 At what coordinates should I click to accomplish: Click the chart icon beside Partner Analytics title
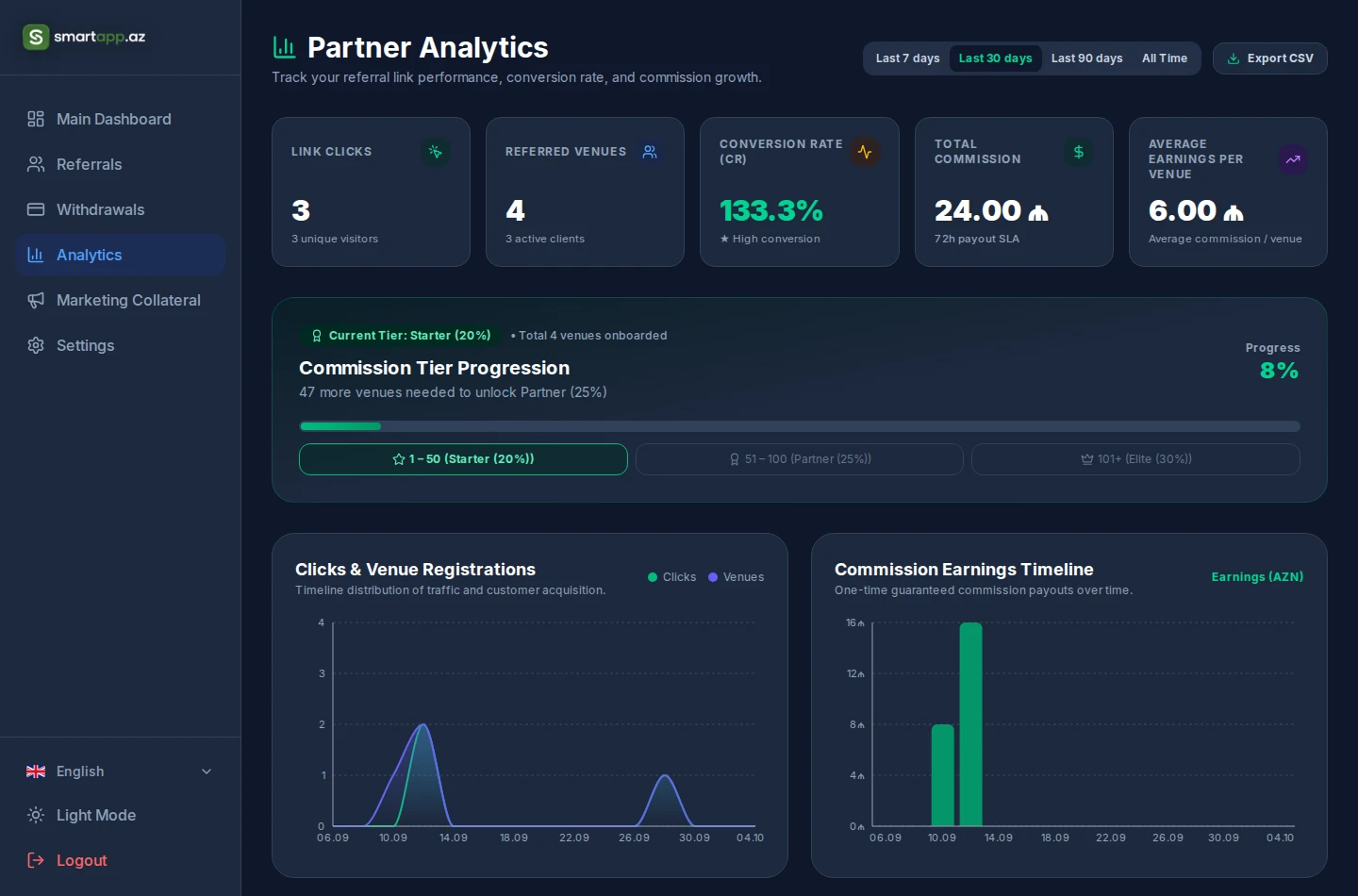point(284,47)
